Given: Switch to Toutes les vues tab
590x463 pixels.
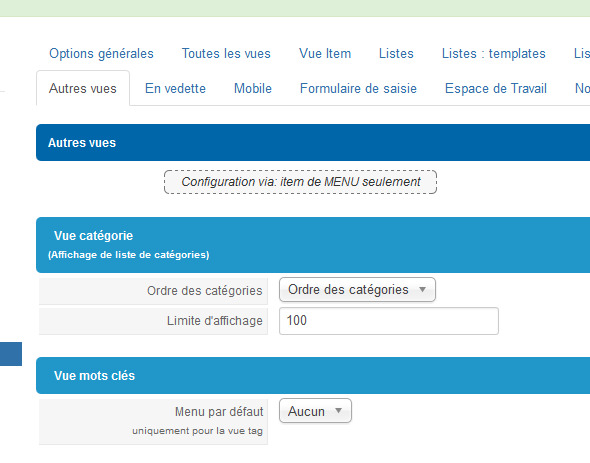Looking at the screenshot, I should [226, 53].
